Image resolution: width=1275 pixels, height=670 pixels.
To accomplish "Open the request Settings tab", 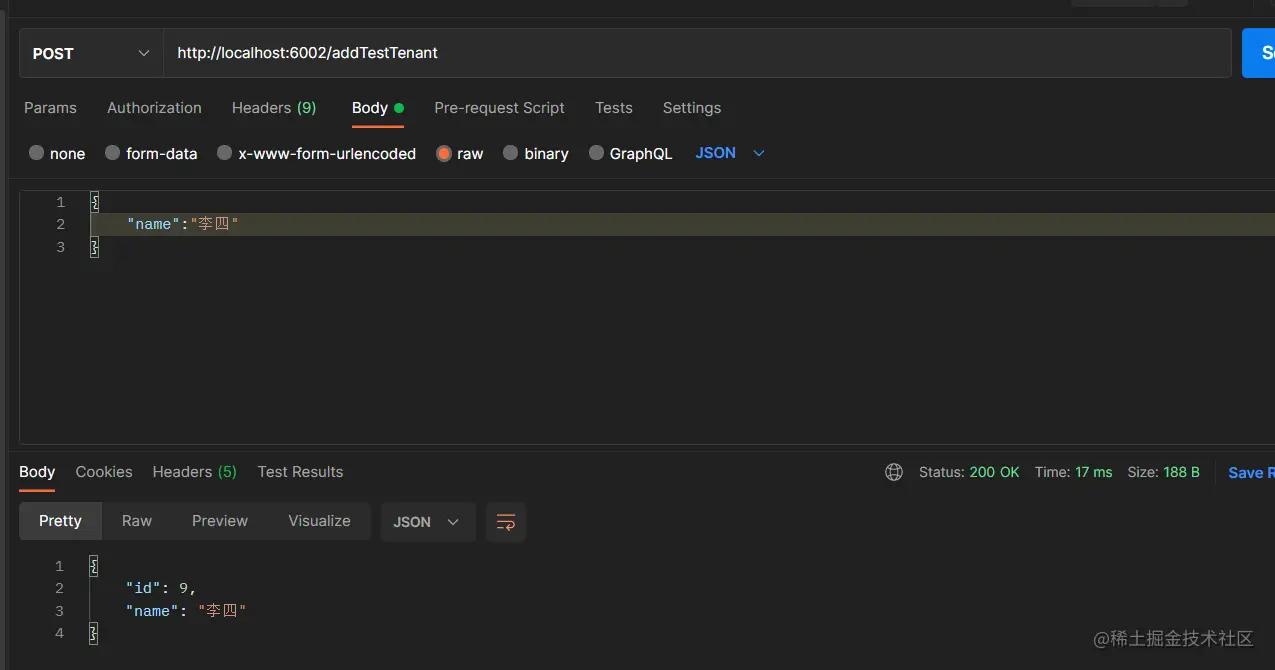I will point(692,108).
